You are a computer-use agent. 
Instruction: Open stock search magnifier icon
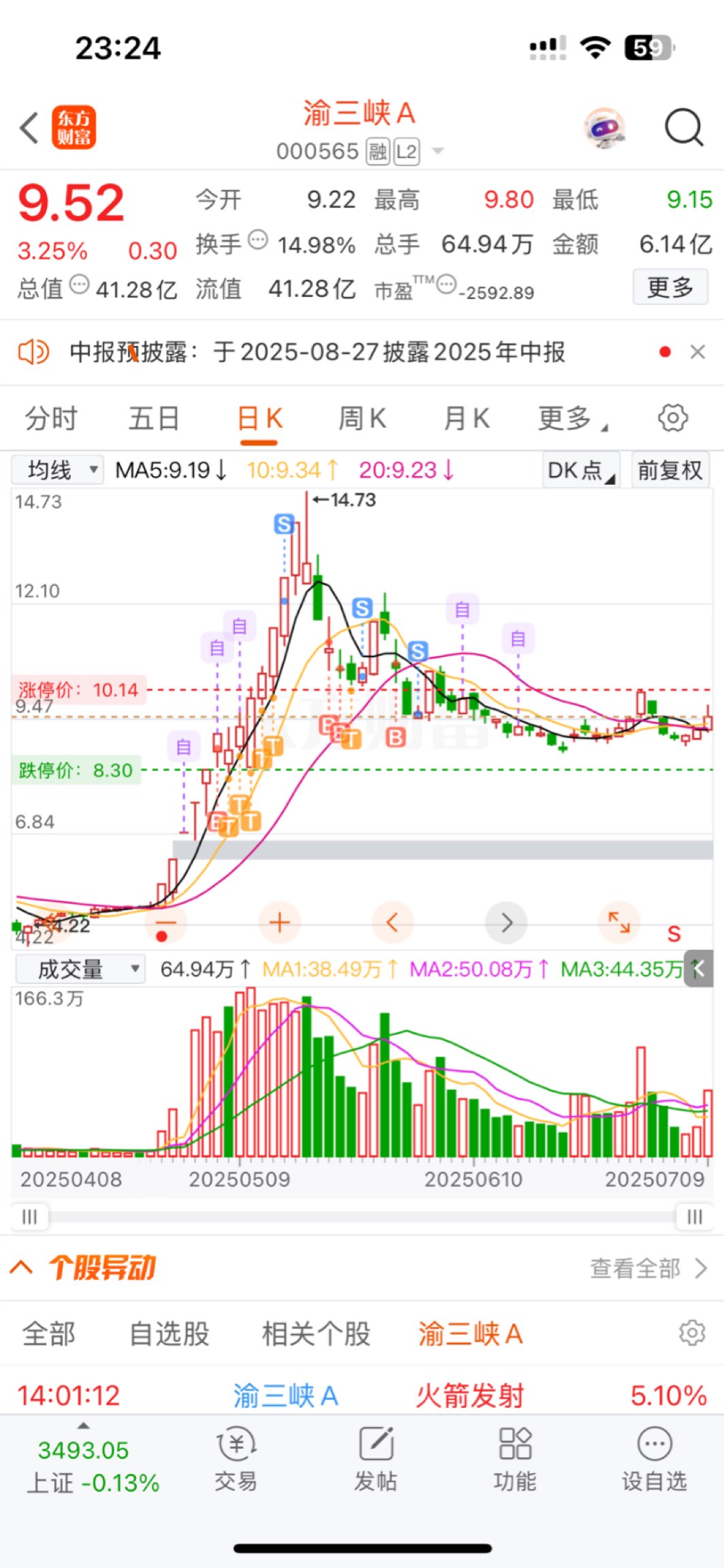683,127
